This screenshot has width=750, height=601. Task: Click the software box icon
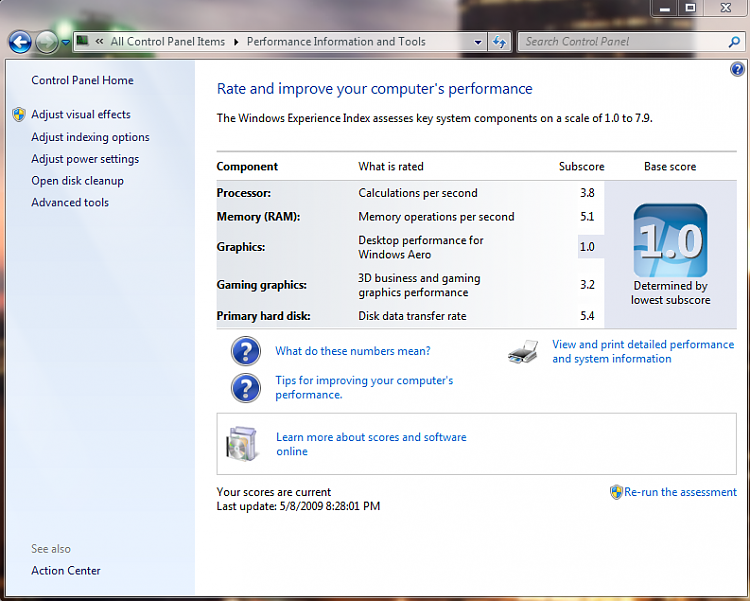point(242,444)
